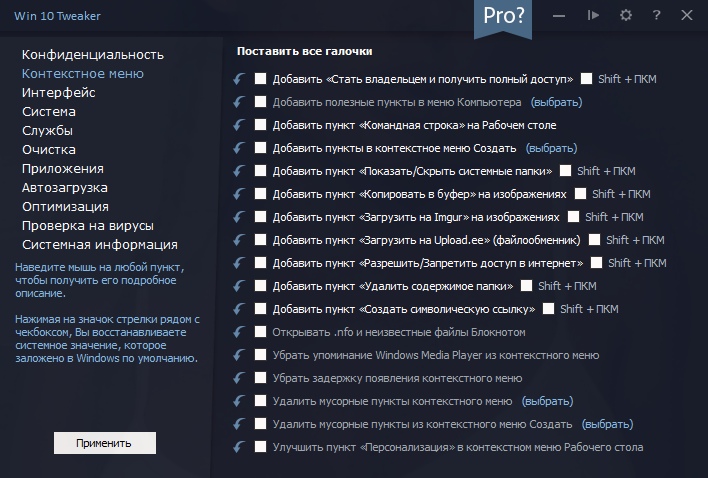Click restore arrow beside «мусорные пункты из меню Создать»

coord(239,424)
